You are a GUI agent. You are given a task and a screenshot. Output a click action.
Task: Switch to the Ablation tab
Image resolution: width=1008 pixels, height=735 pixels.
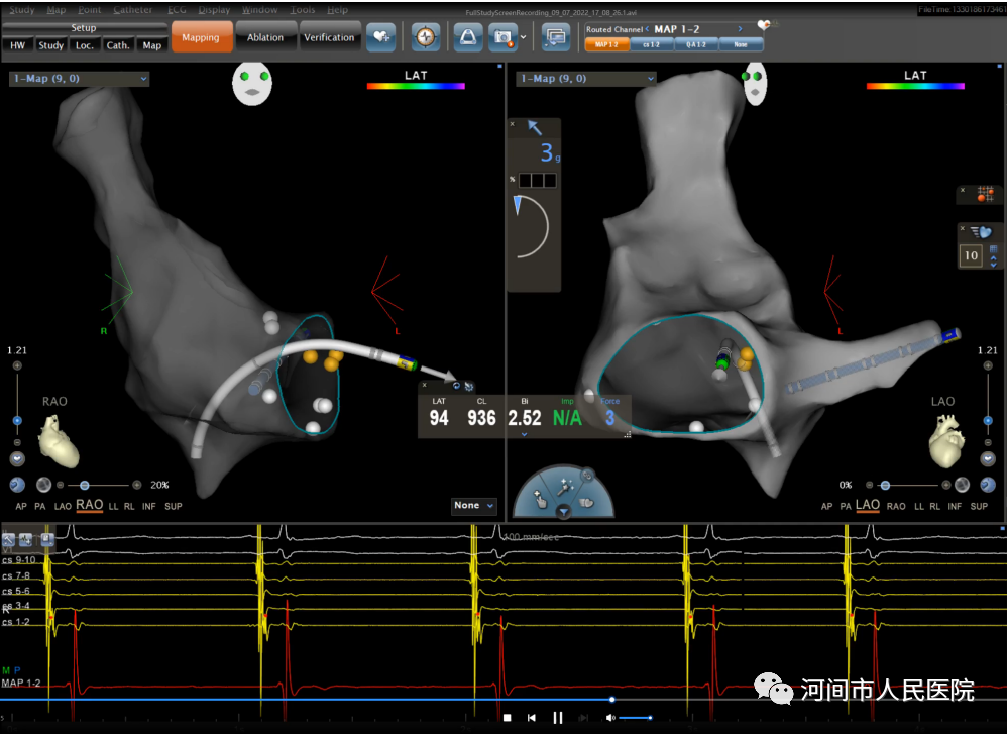click(x=265, y=37)
